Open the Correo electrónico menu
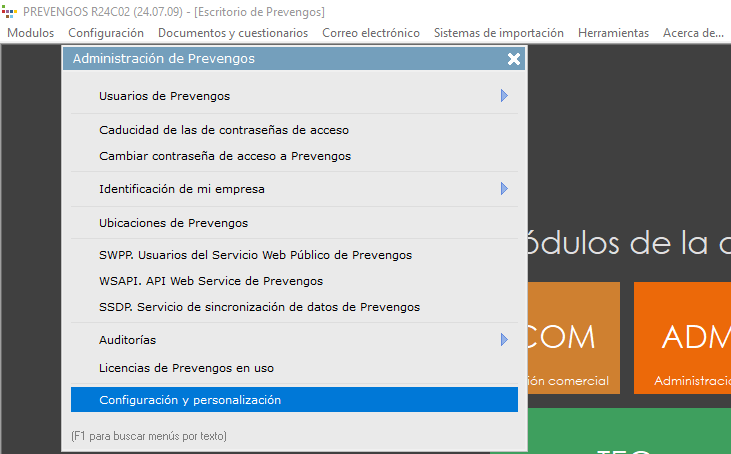731x454 pixels. [371, 33]
